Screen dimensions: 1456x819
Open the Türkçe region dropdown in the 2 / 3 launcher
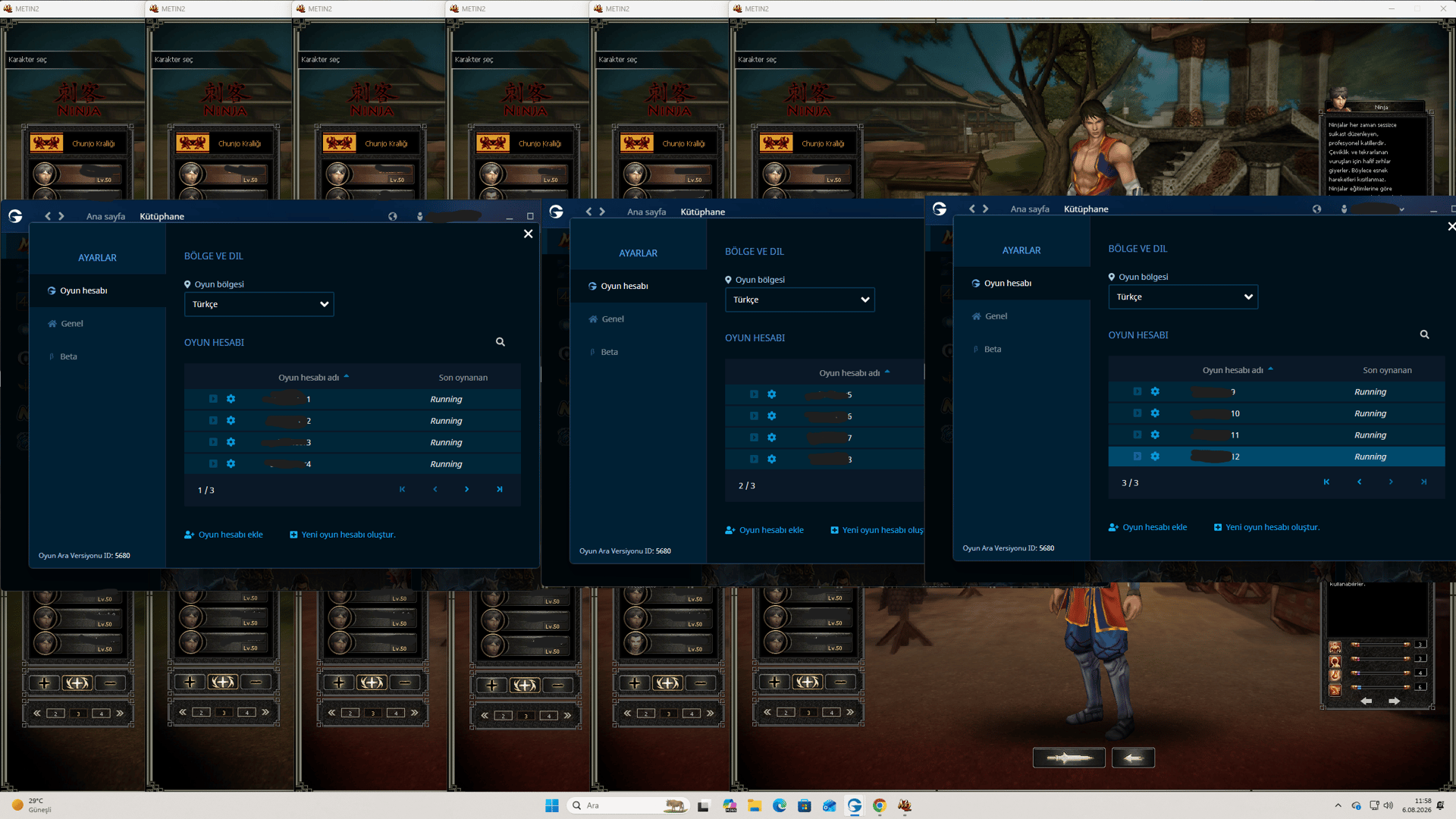click(x=799, y=300)
